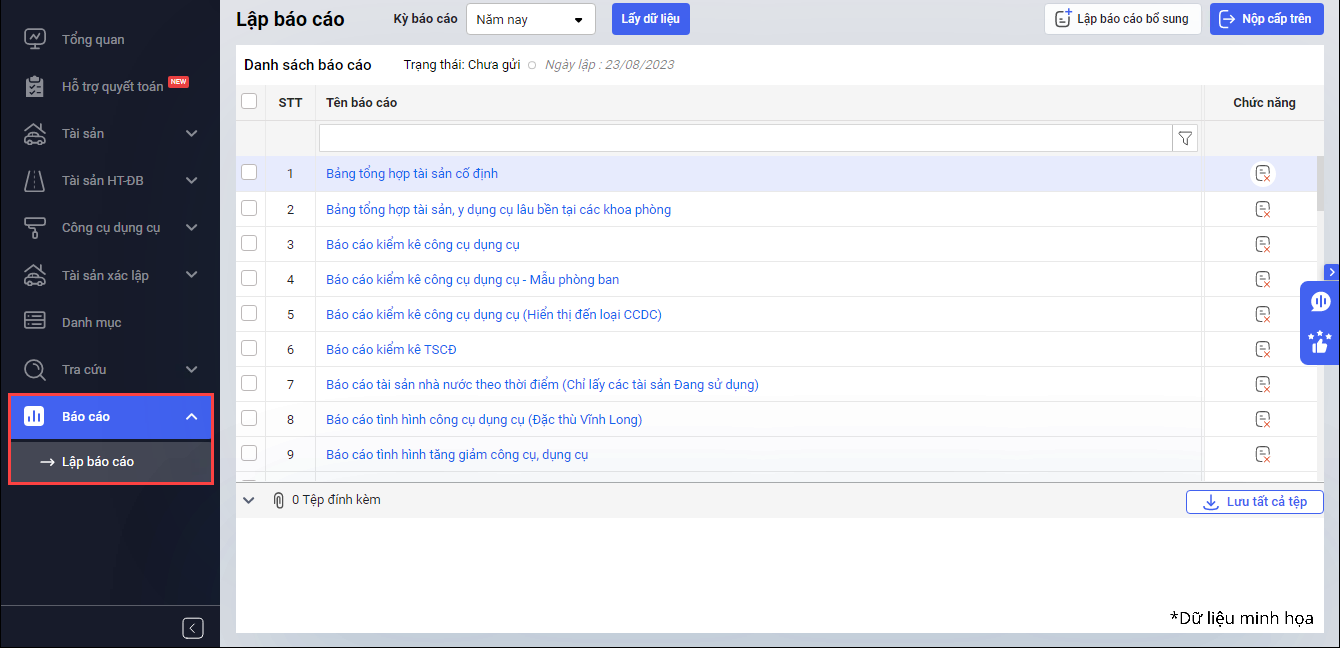This screenshot has height=648, width=1340.
Task: Click the report name search input field
Action: pyautogui.click(x=745, y=138)
